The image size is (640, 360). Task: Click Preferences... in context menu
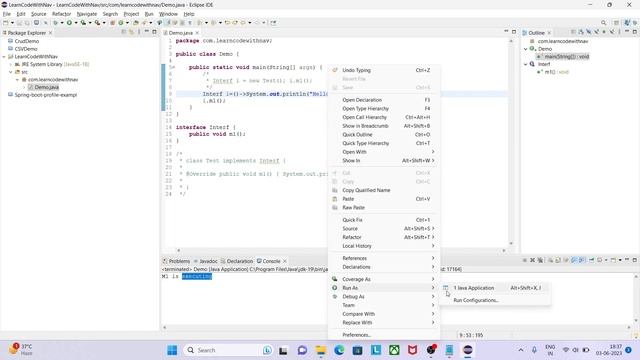[x=384, y=335]
